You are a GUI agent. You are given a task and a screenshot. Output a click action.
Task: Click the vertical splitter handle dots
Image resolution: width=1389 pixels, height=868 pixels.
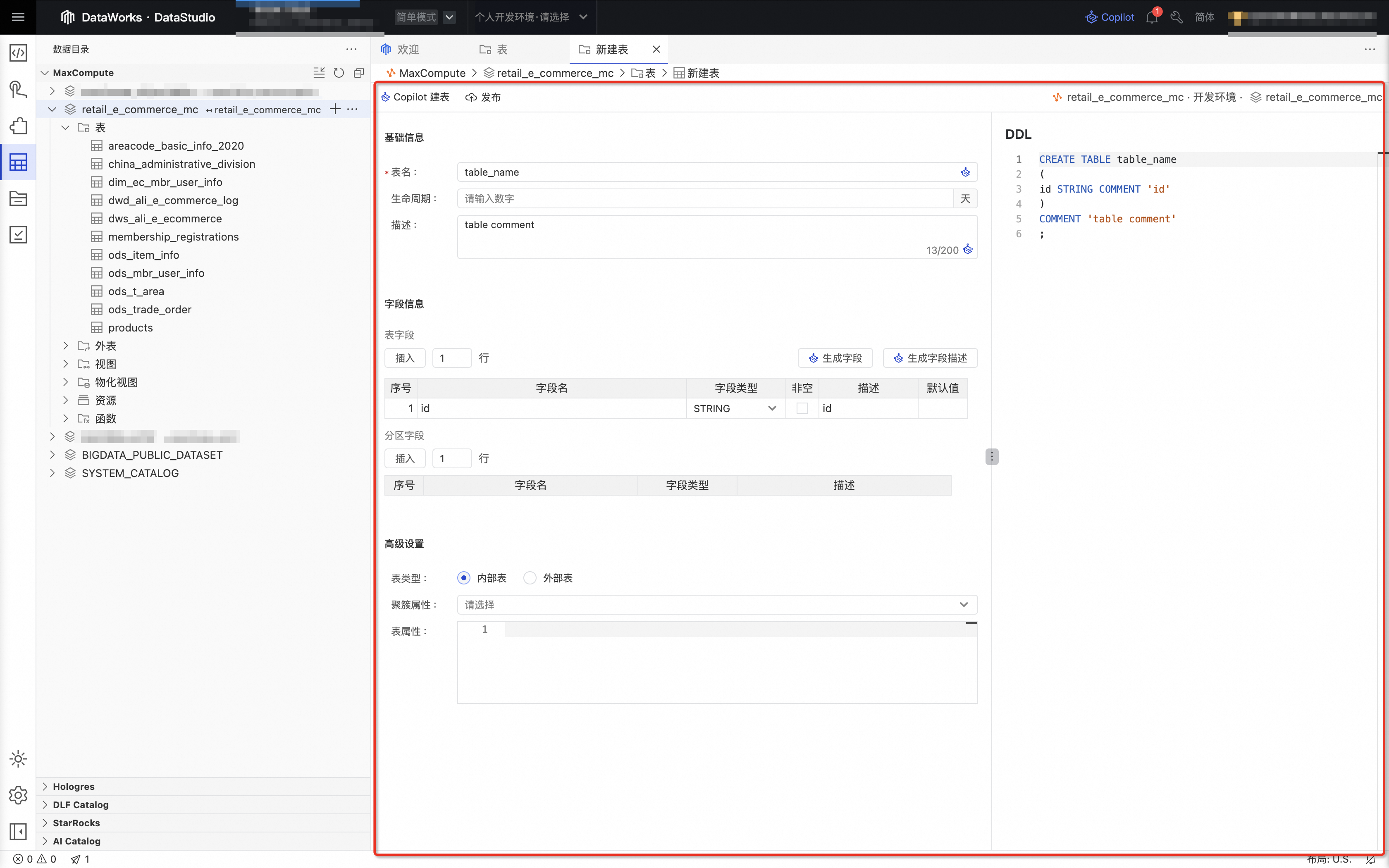992,457
